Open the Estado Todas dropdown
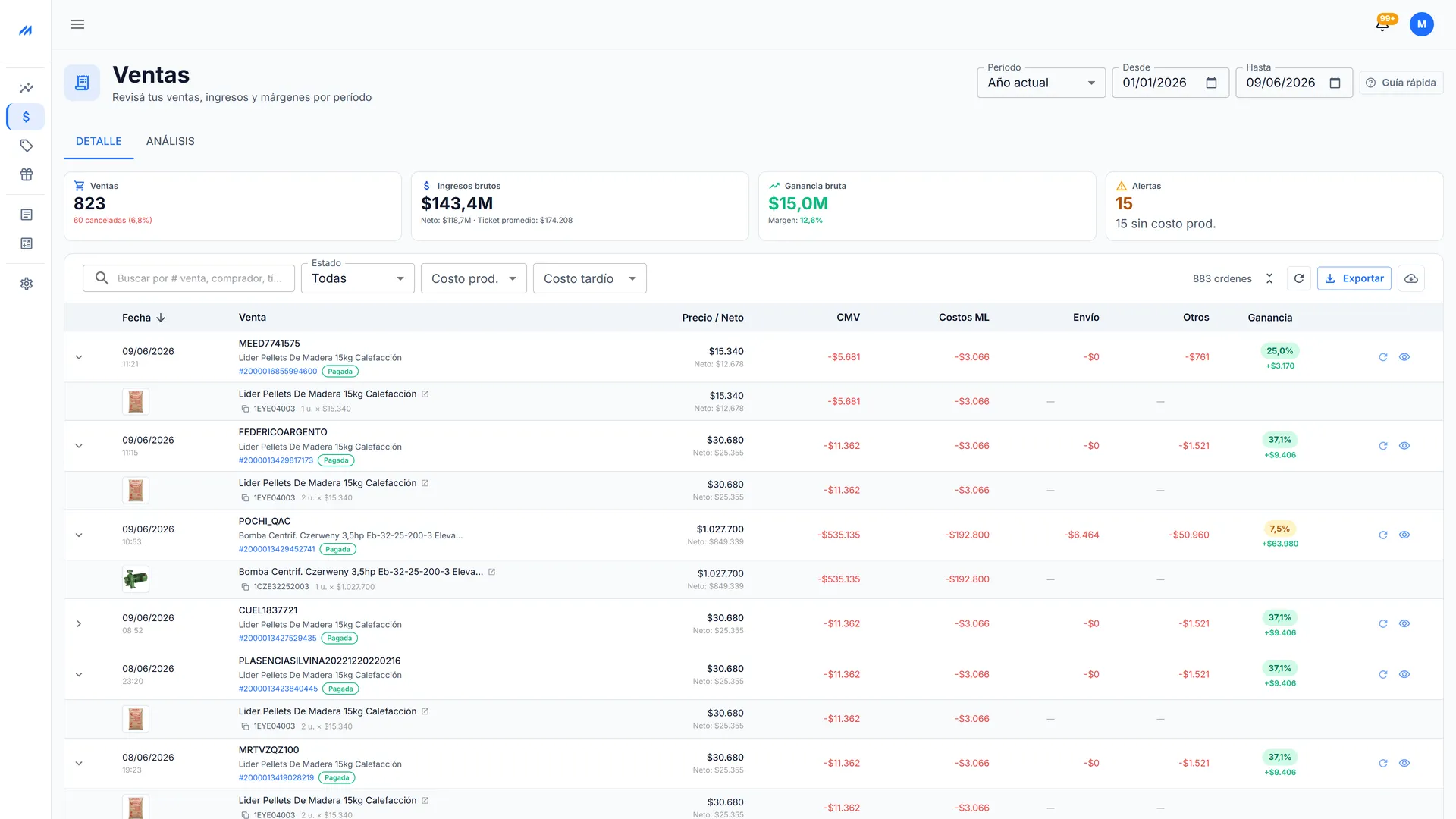 click(358, 278)
